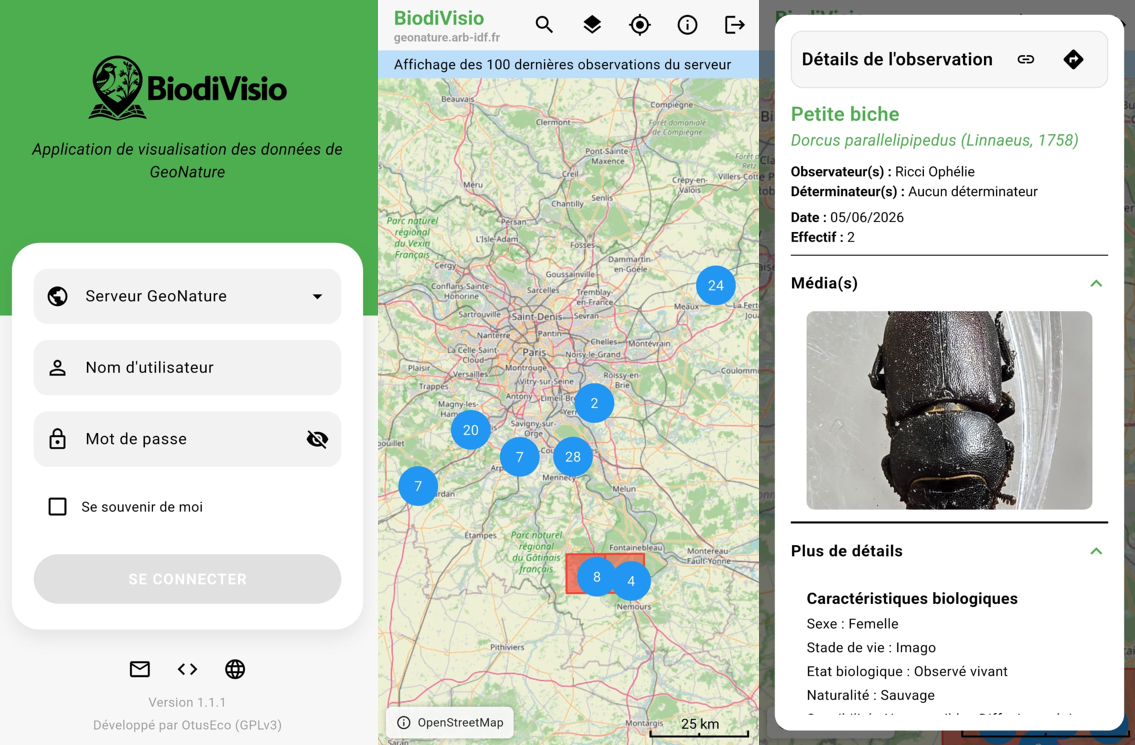Click 'Développé par OtusEco (GPLv3)' text
This screenshot has height=745, width=1135.
(x=187, y=725)
